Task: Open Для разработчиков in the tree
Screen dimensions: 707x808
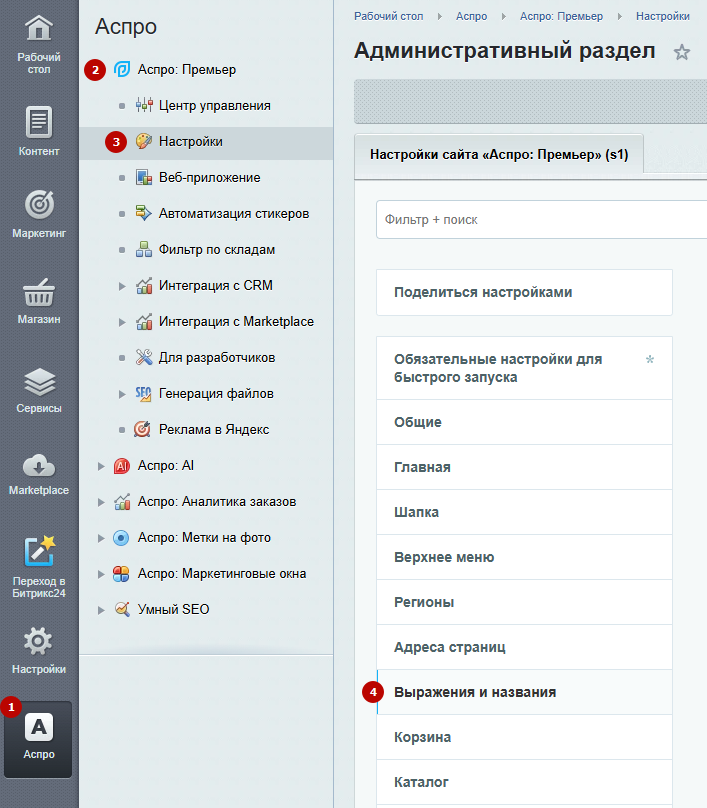Action: coord(206,358)
